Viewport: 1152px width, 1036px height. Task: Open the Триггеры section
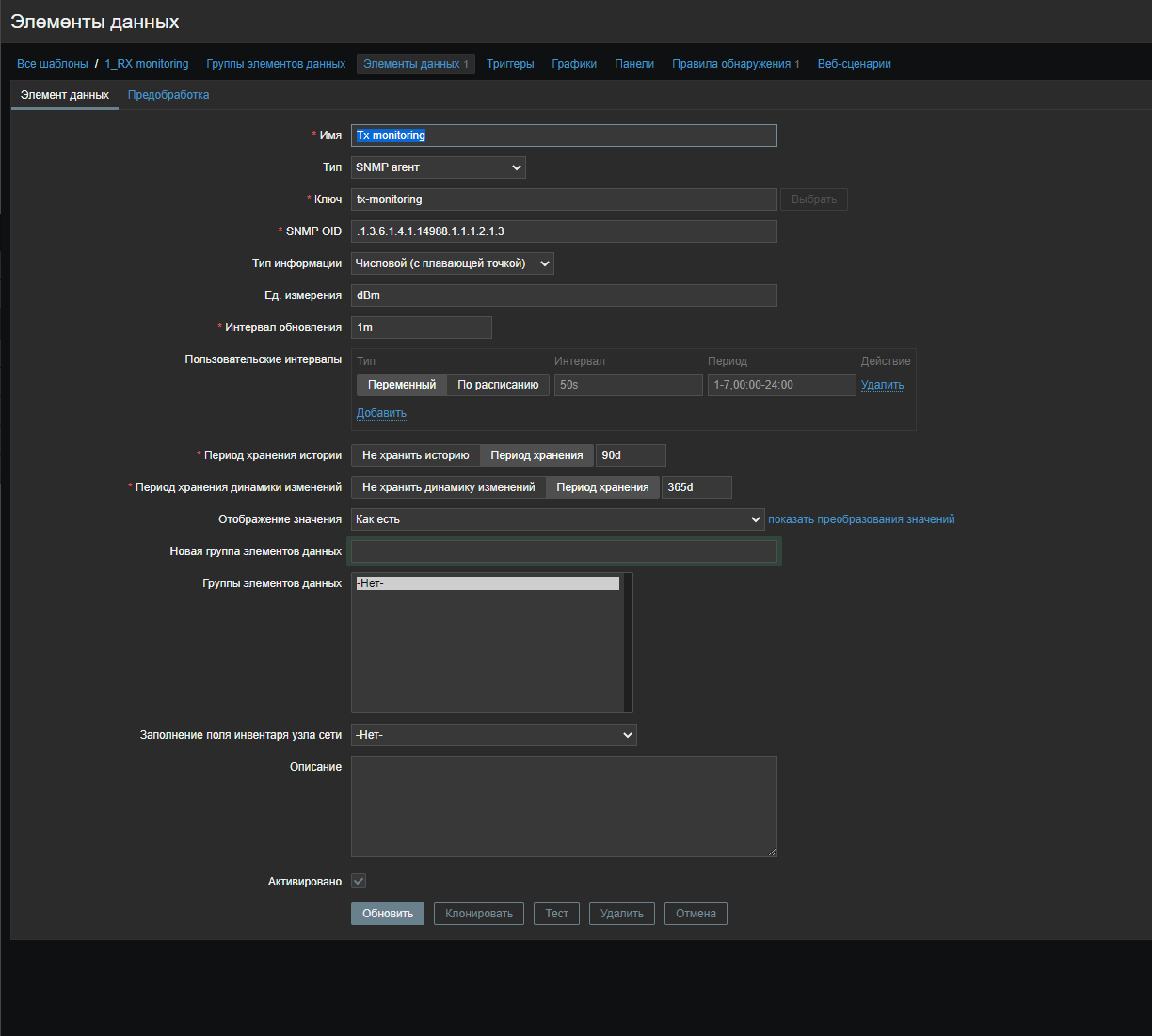pos(510,64)
